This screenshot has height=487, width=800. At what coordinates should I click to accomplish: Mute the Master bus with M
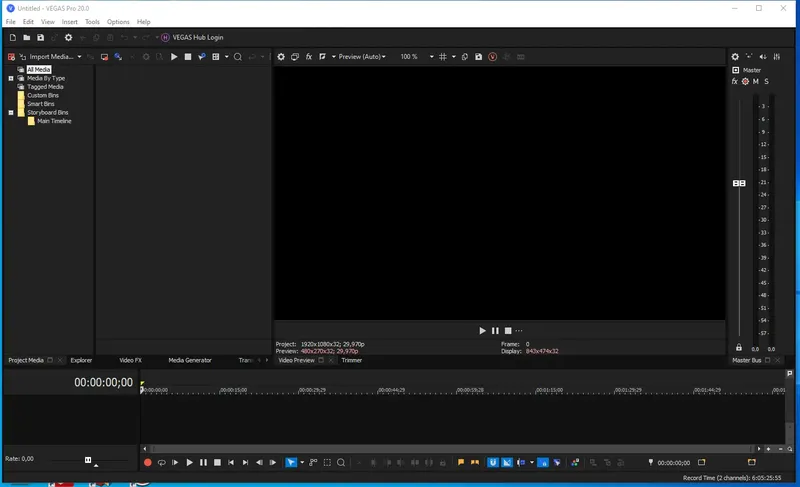pos(756,81)
